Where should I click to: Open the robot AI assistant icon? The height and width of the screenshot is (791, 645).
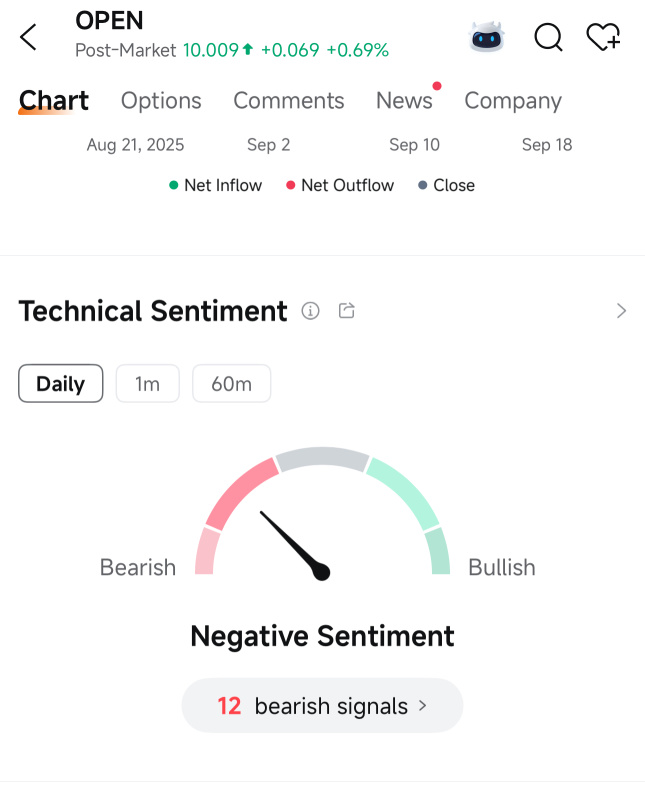(487, 38)
